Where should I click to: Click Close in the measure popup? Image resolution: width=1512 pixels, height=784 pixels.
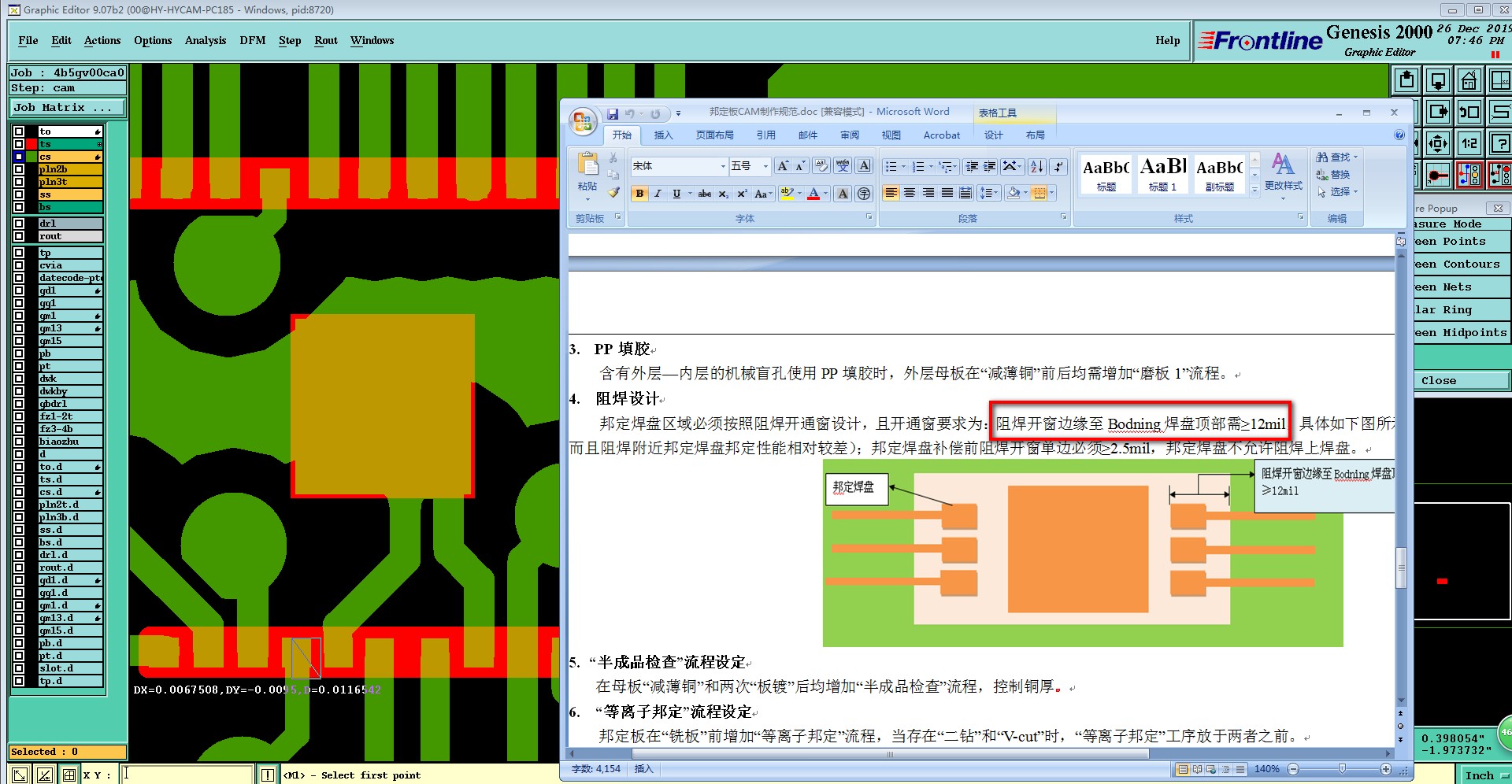click(x=1462, y=380)
